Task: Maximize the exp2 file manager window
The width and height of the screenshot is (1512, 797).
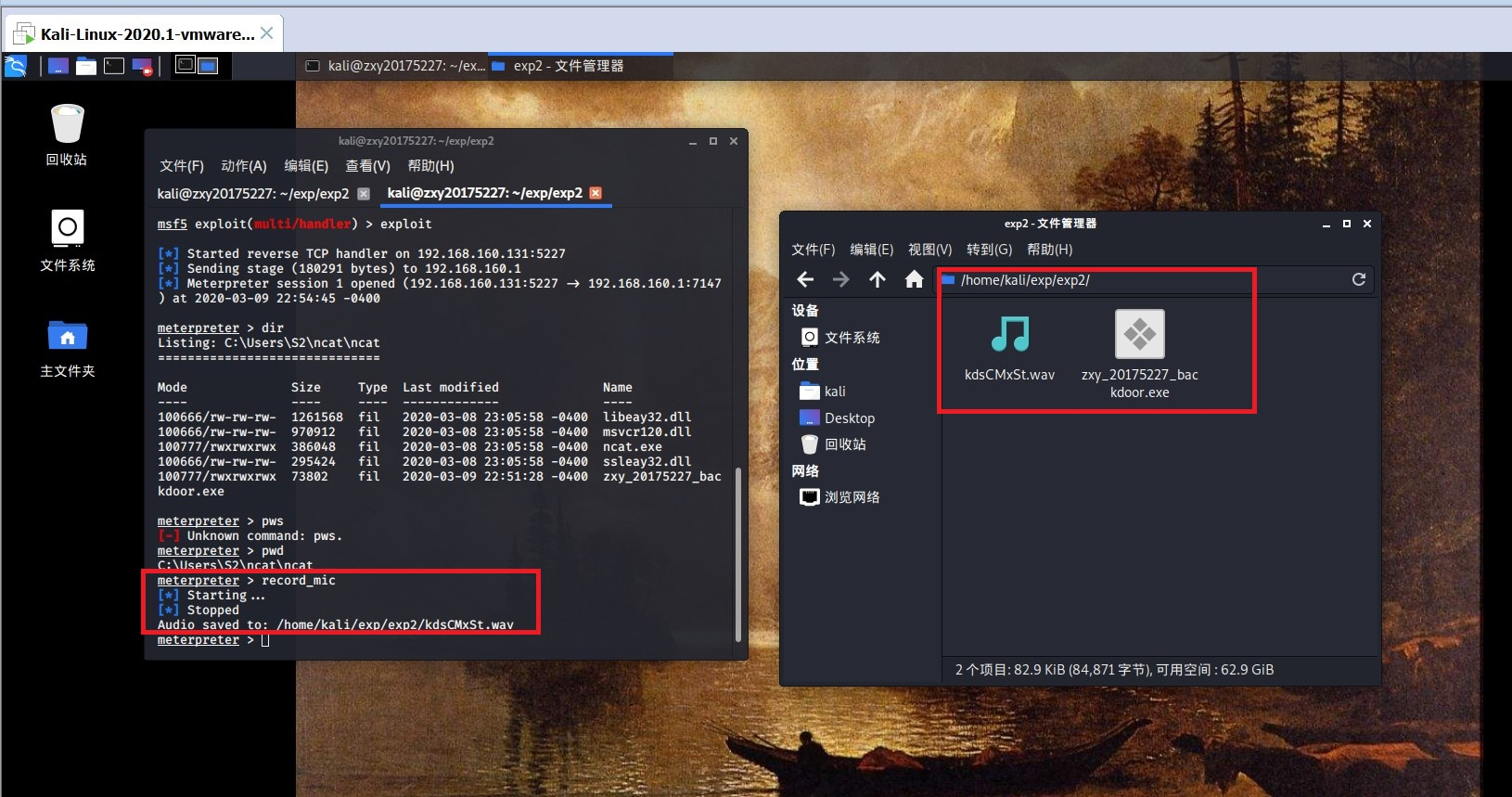Action: click(x=1347, y=224)
